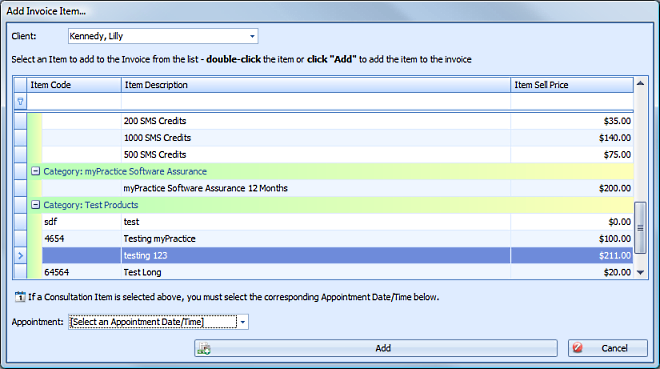This screenshot has height=369, width=660.
Task: Click the filter funnel icon in grid
Action: (20, 101)
